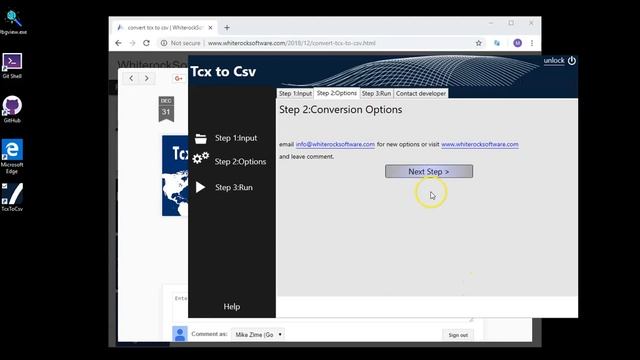Open Chrome three-dot menu
This screenshot has height=360, width=640.
pos(532,43)
